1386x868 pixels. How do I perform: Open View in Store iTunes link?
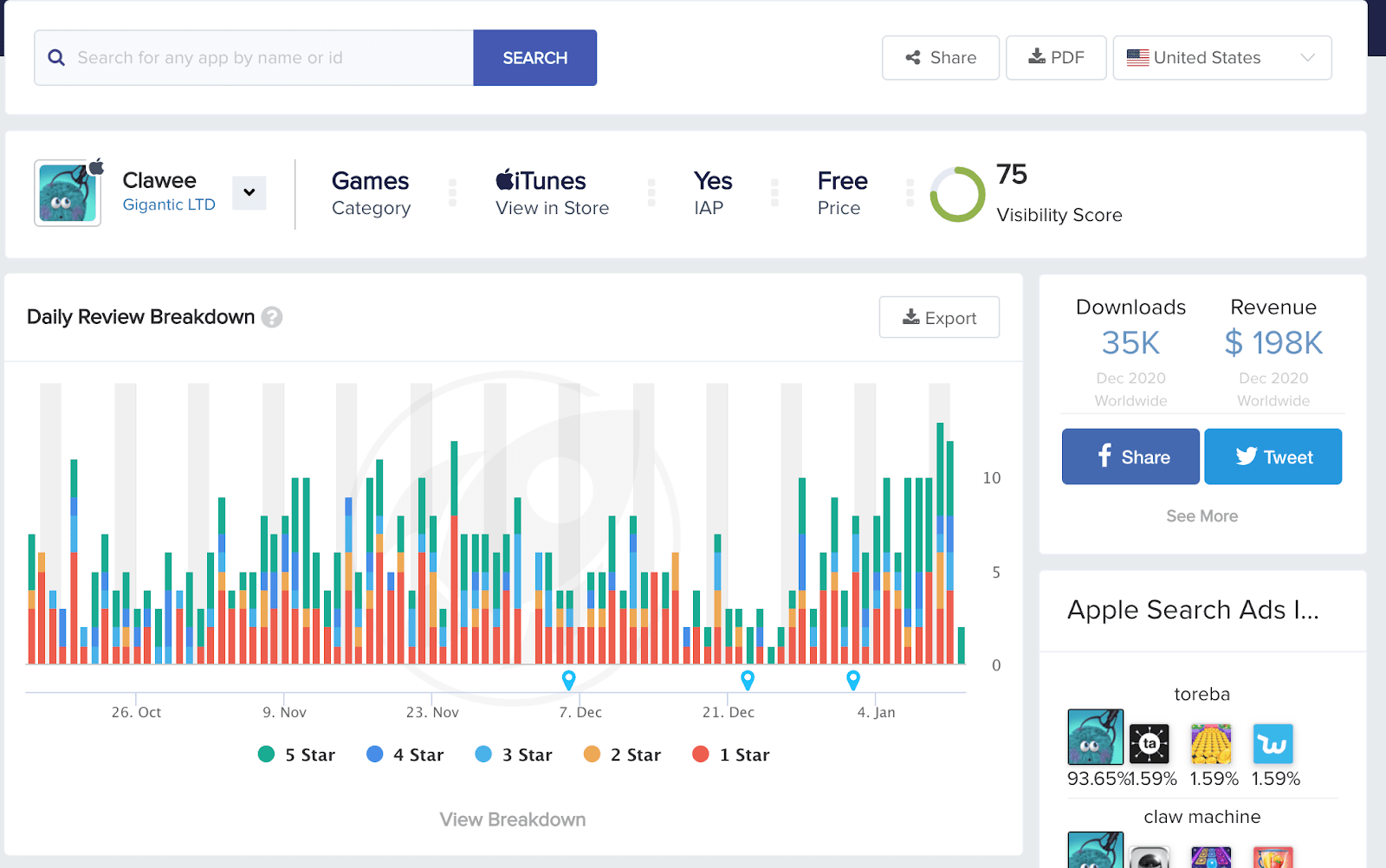[x=552, y=208]
